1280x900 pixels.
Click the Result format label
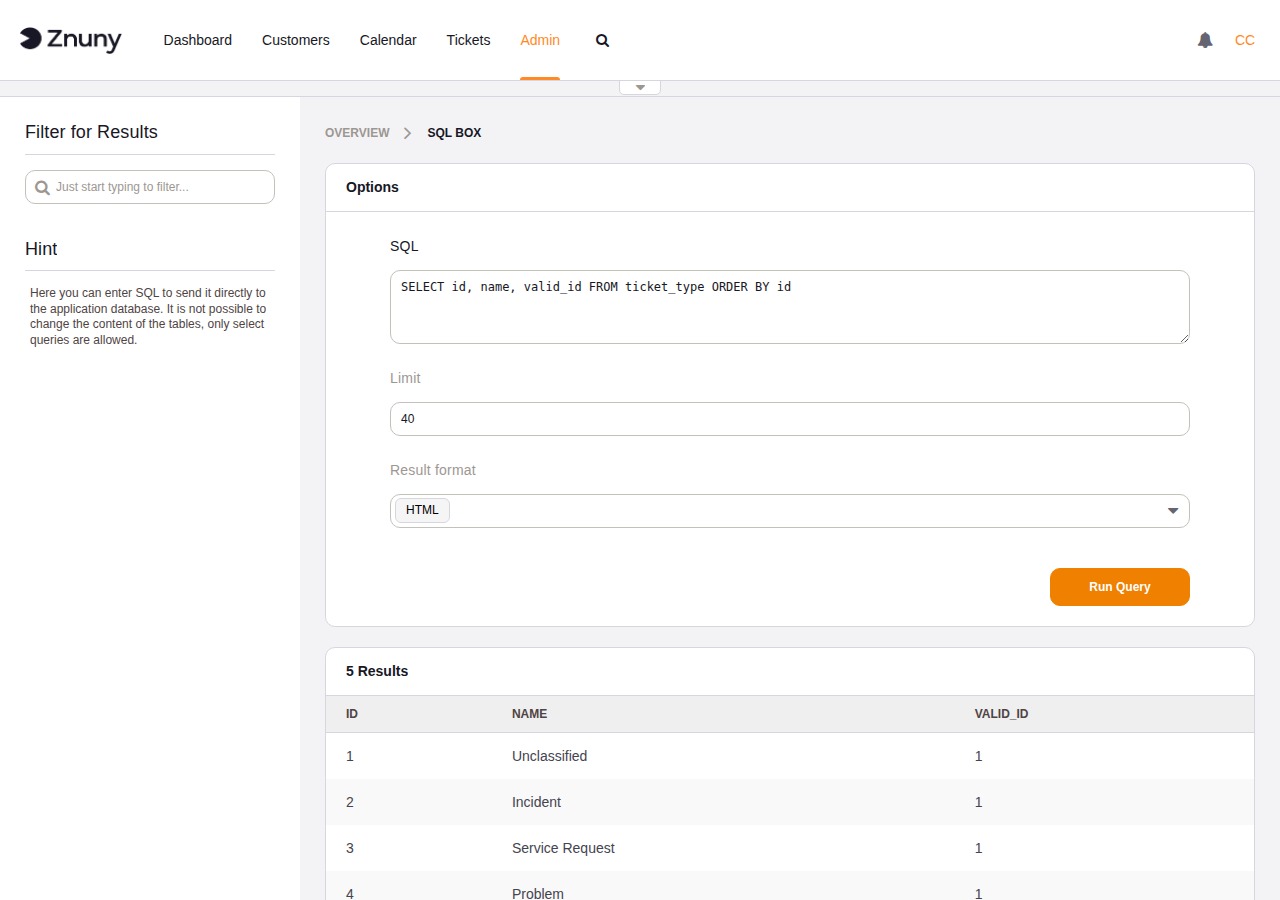[433, 470]
